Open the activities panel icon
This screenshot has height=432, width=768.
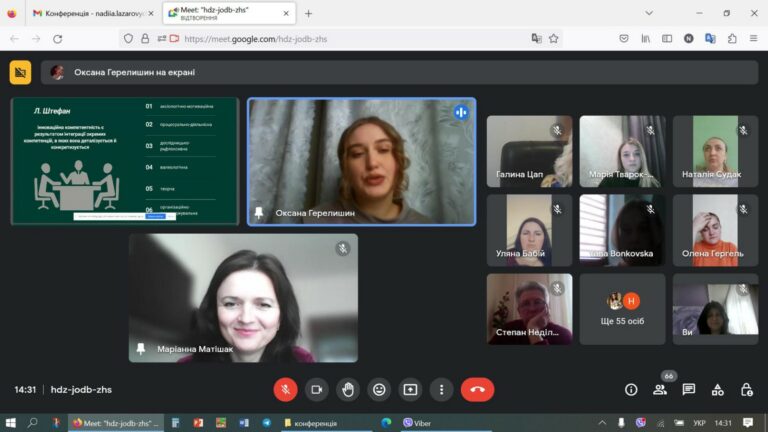(718, 390)
